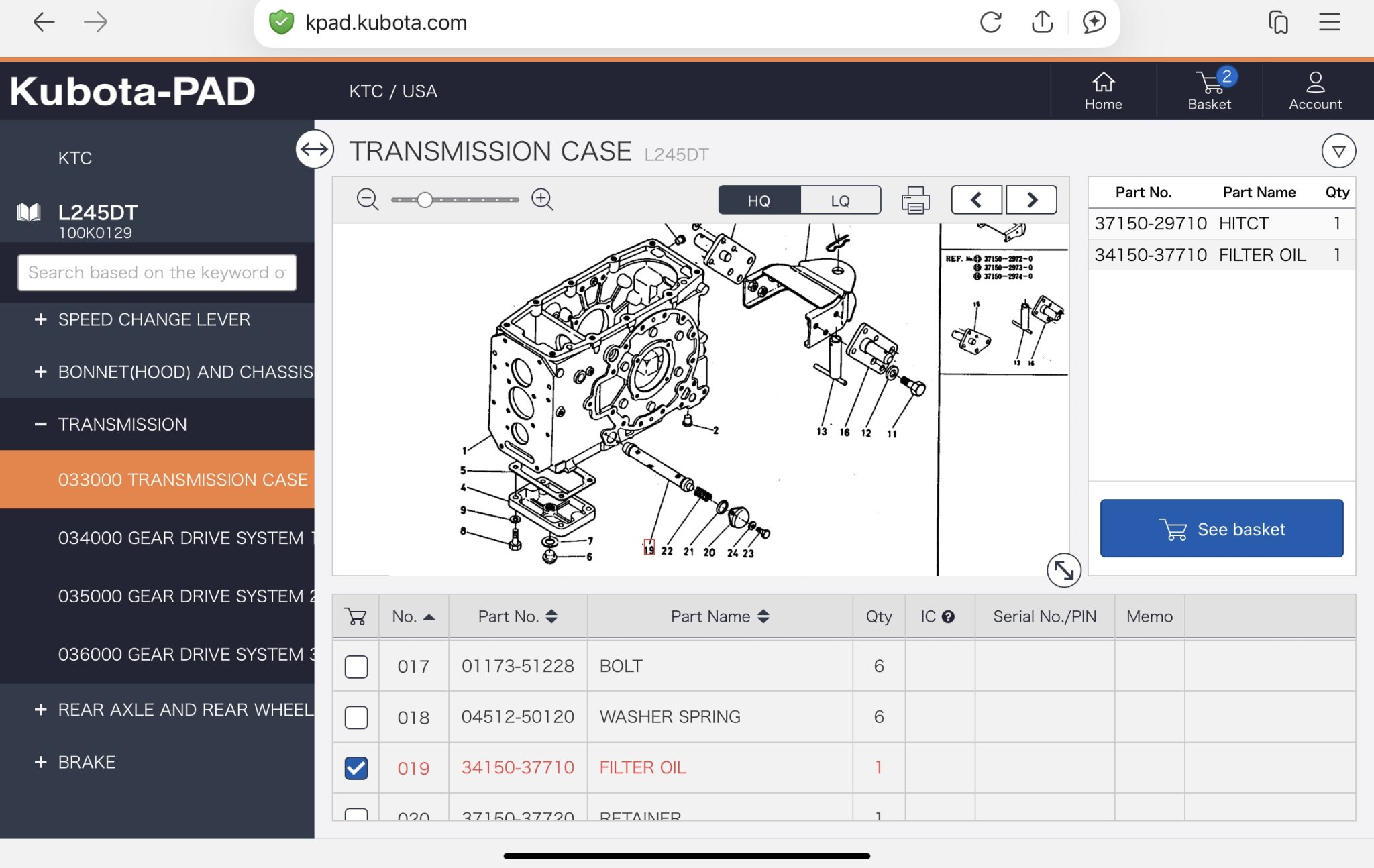Open the Basket with 2 items
The width and height of the screenshot is (1374, 868).
[x=1209, y=91]
